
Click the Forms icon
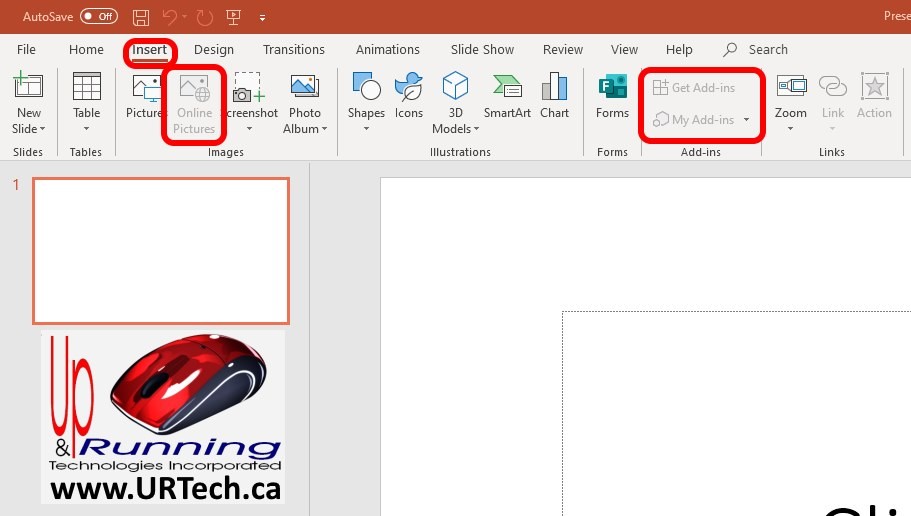click(x=612, y=98)
